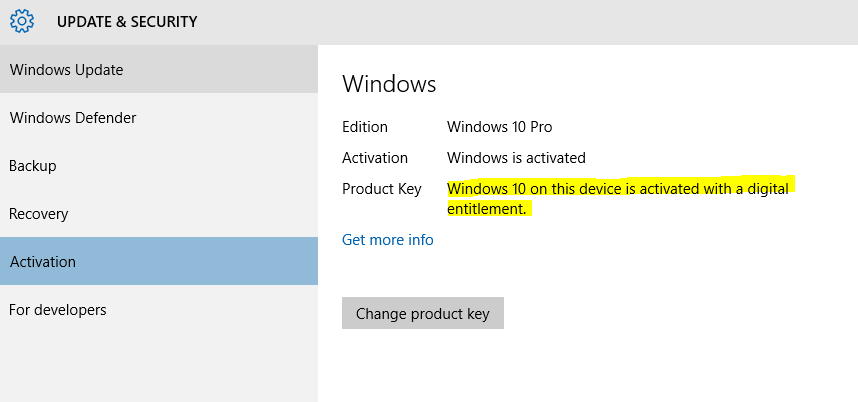Screen dimensions: 858x402
Task: Click the Product Key field label
Action: tap(381, 189)
